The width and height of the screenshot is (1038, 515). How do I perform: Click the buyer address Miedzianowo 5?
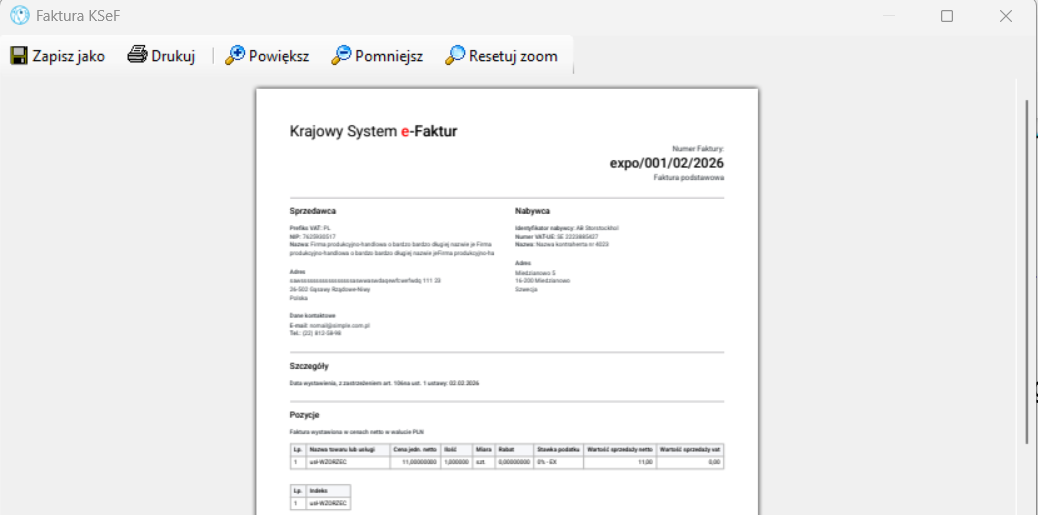[x=535, y=272]
